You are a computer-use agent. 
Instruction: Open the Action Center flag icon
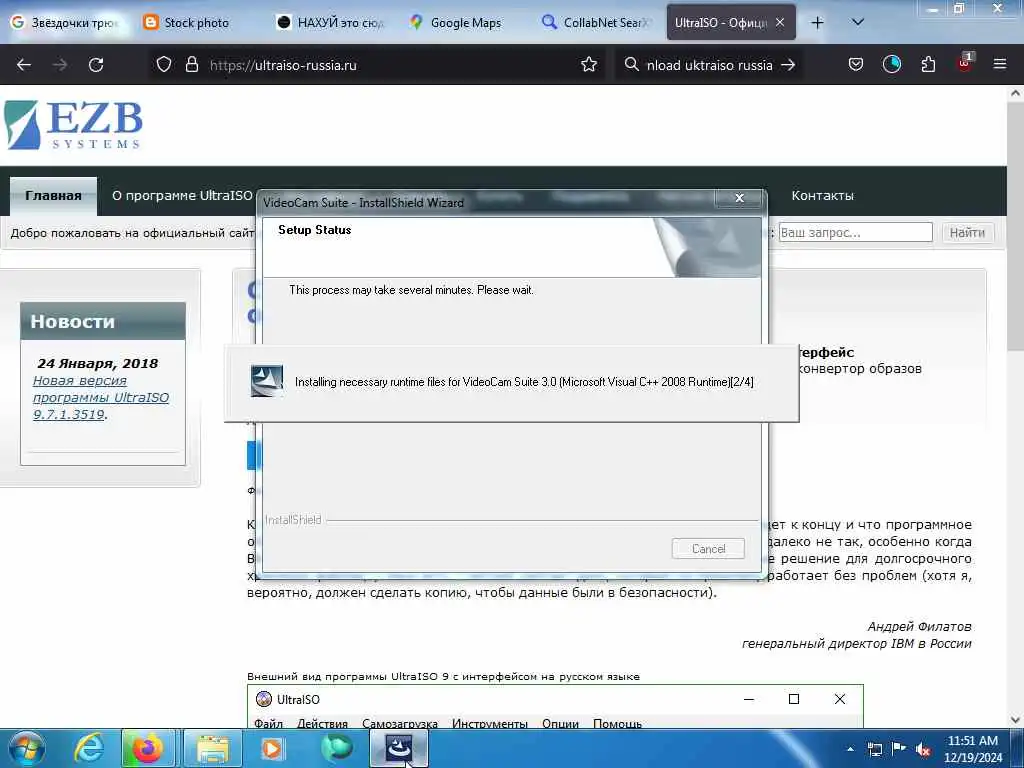(x=899, y=748)
